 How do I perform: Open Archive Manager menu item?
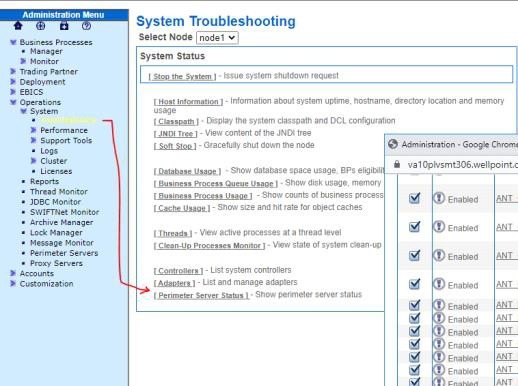[61, 222]
